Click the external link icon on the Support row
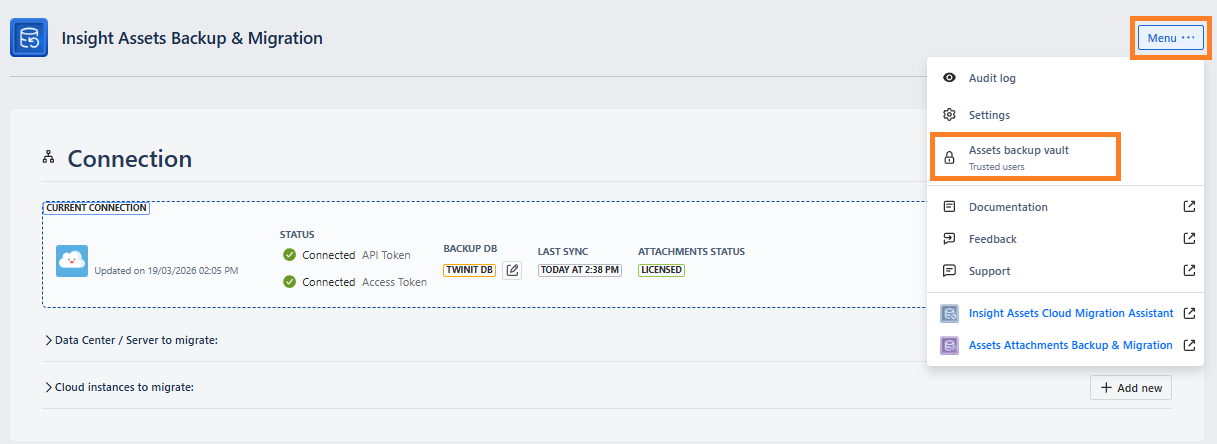 coord(1189,271)
